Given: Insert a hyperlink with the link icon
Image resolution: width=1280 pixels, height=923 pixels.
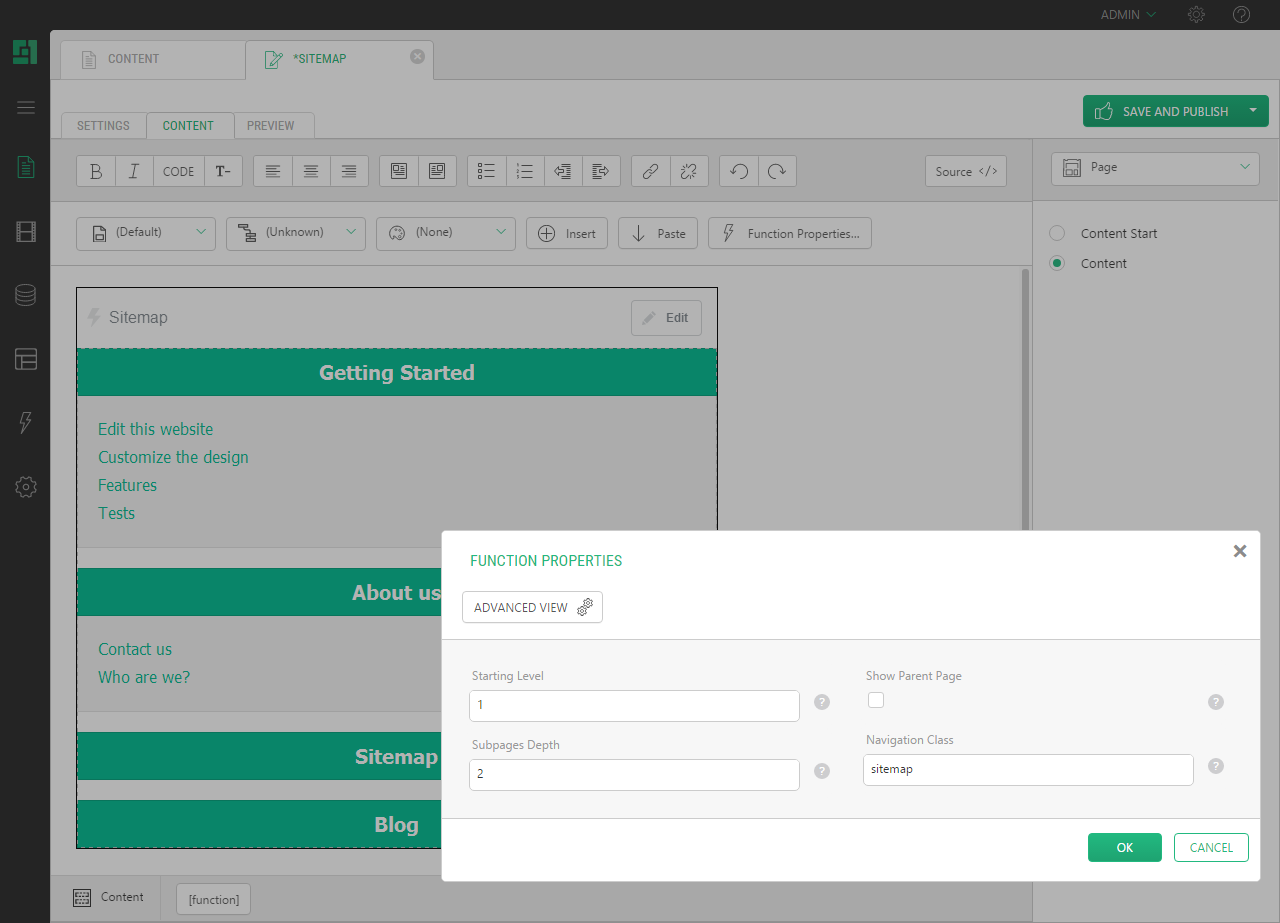Looking at the screenshot, I should point(650,171).
